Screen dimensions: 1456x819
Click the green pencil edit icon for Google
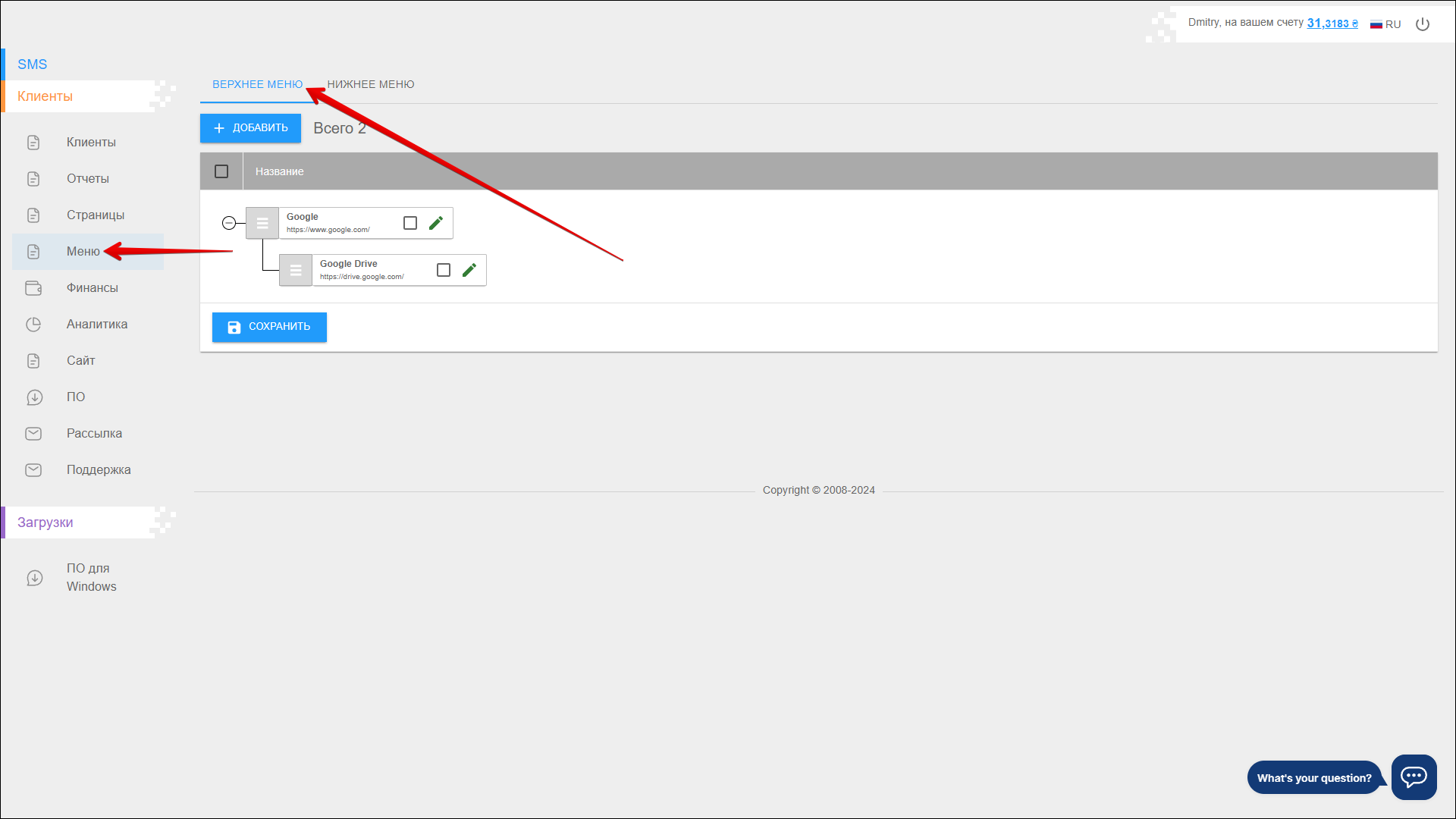pos(436,223)
